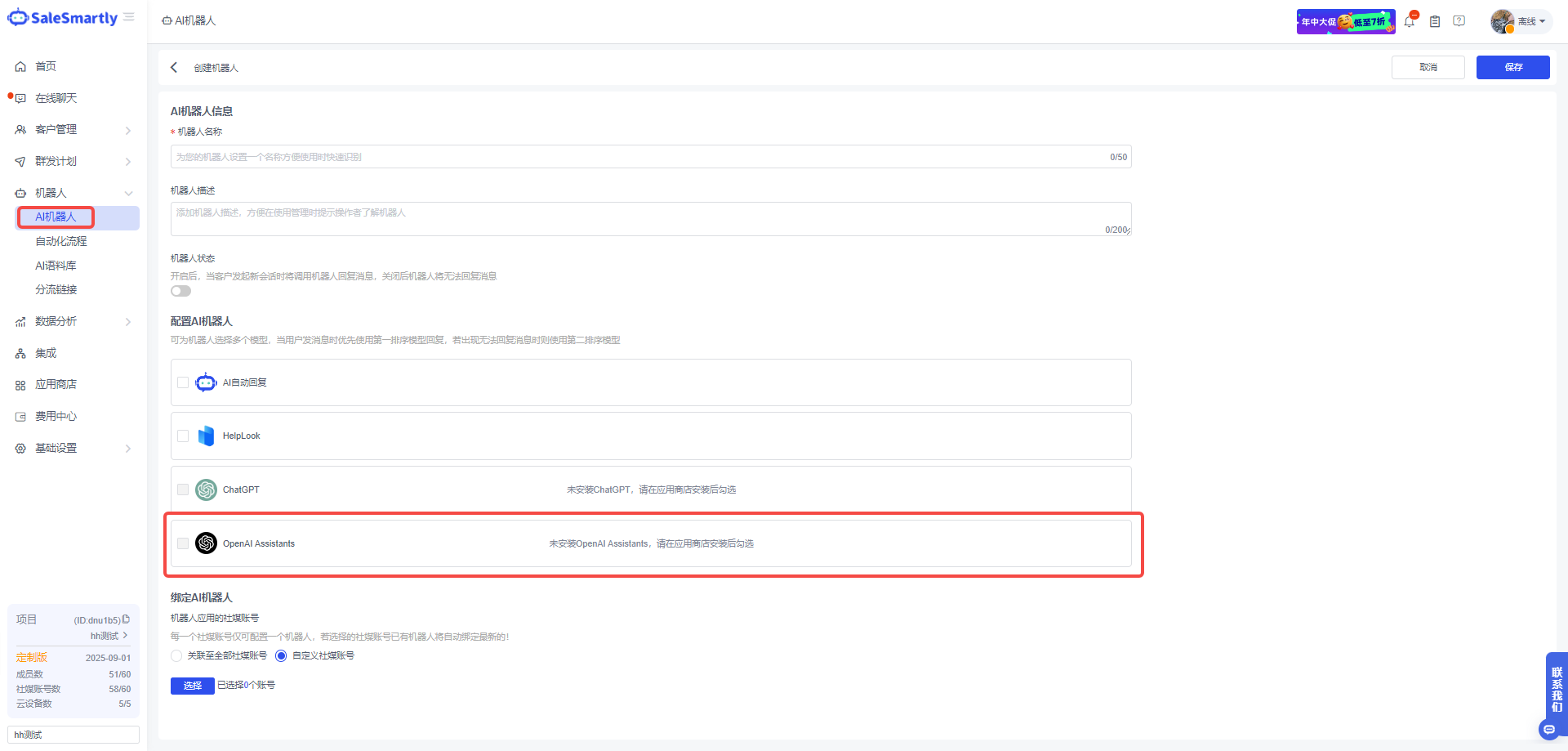Click the SaleSmartly logo
This screenshot has height=751, width=1568.
[x=63, y=18]
